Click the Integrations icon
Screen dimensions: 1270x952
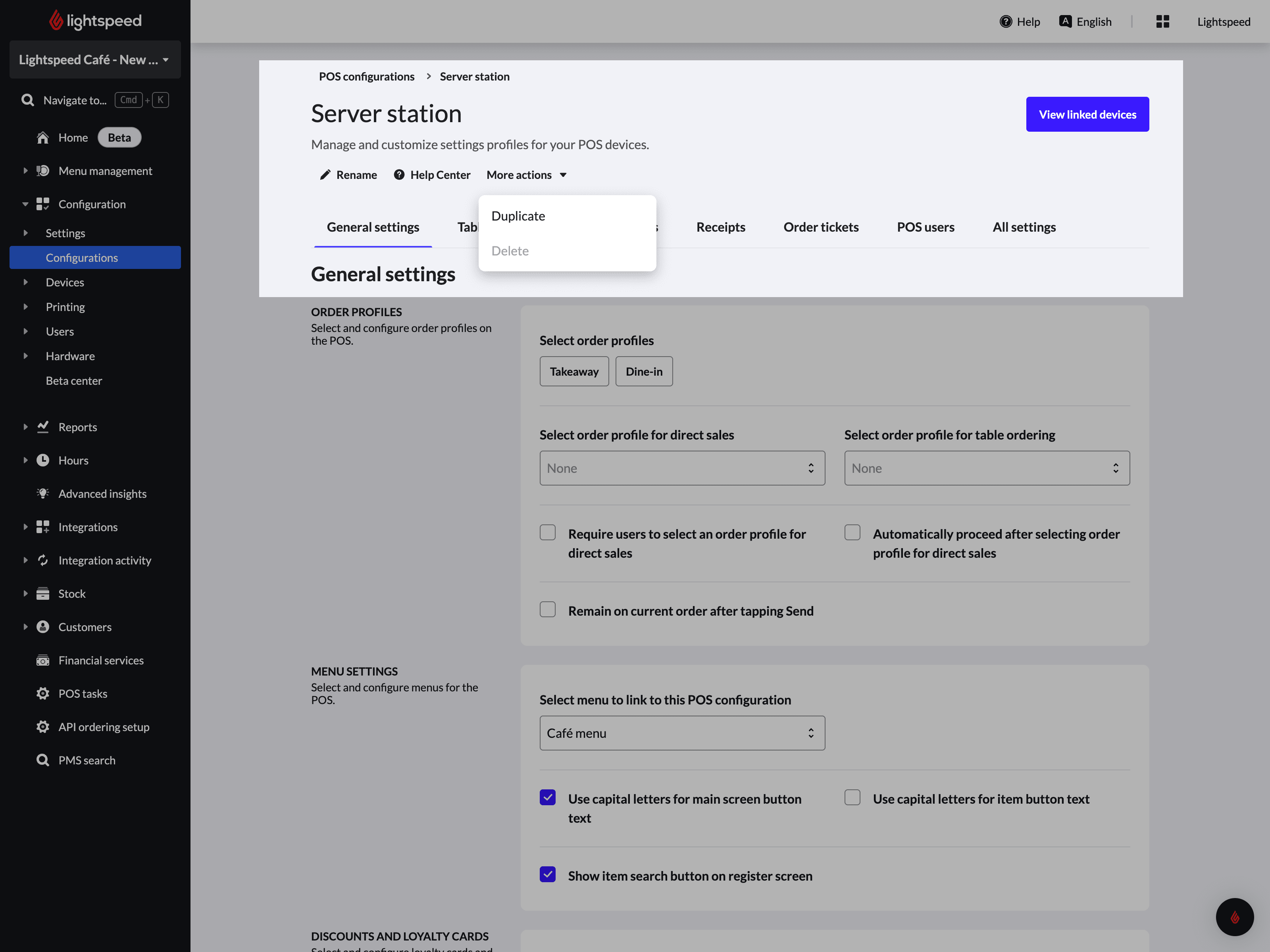click(43, 527)
